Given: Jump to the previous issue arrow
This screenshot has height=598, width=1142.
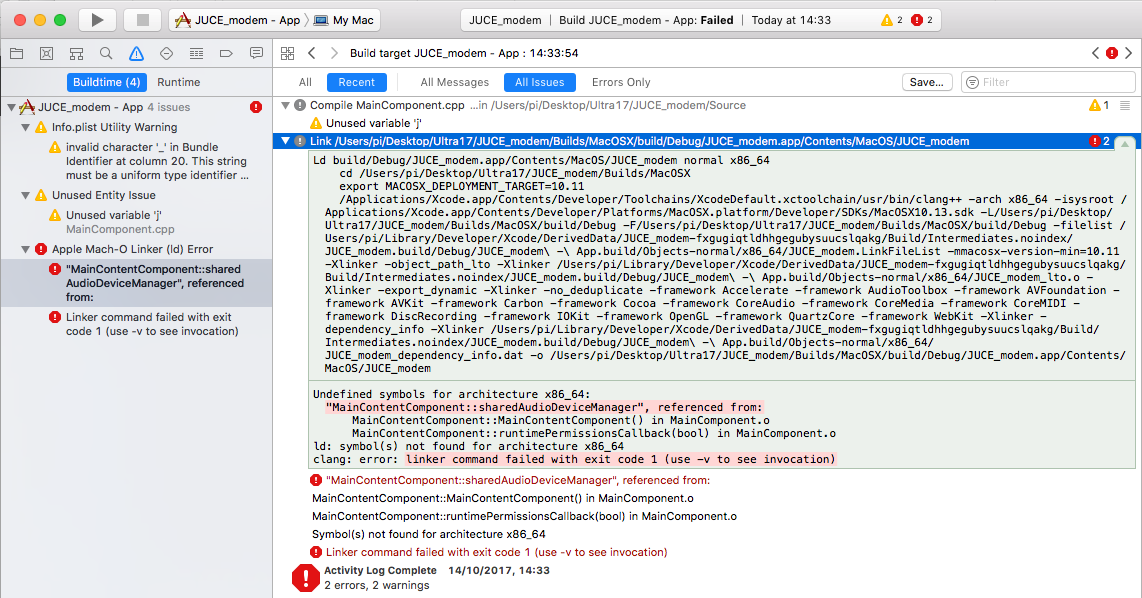Looking at the screenshot, I should click(x=1095, y=53).
